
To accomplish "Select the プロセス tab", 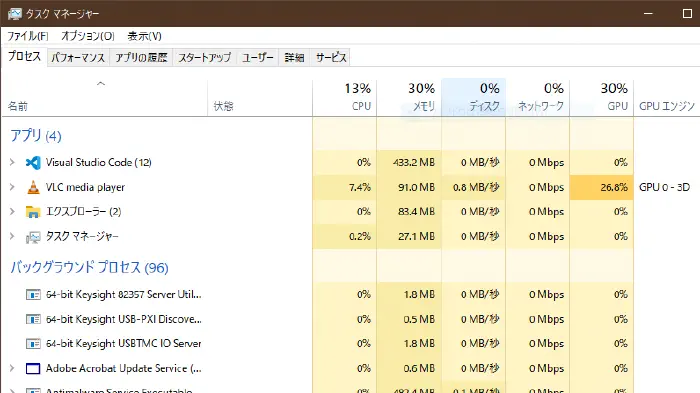I will (25, 57).
